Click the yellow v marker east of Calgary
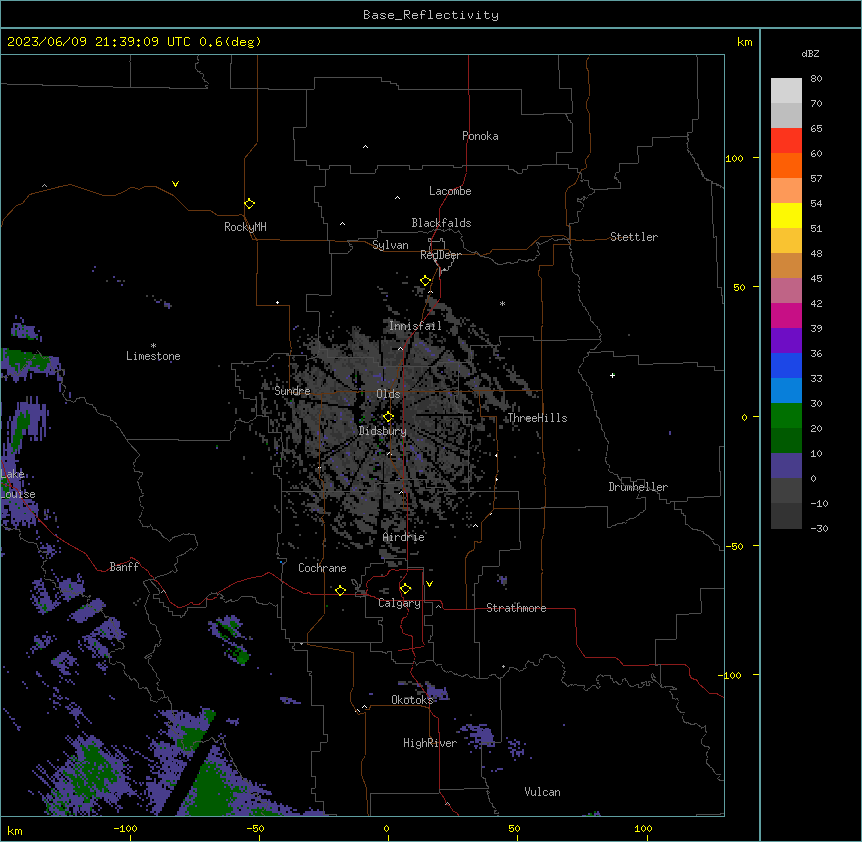This screenshot has height=842, width=862. (429, 584)
